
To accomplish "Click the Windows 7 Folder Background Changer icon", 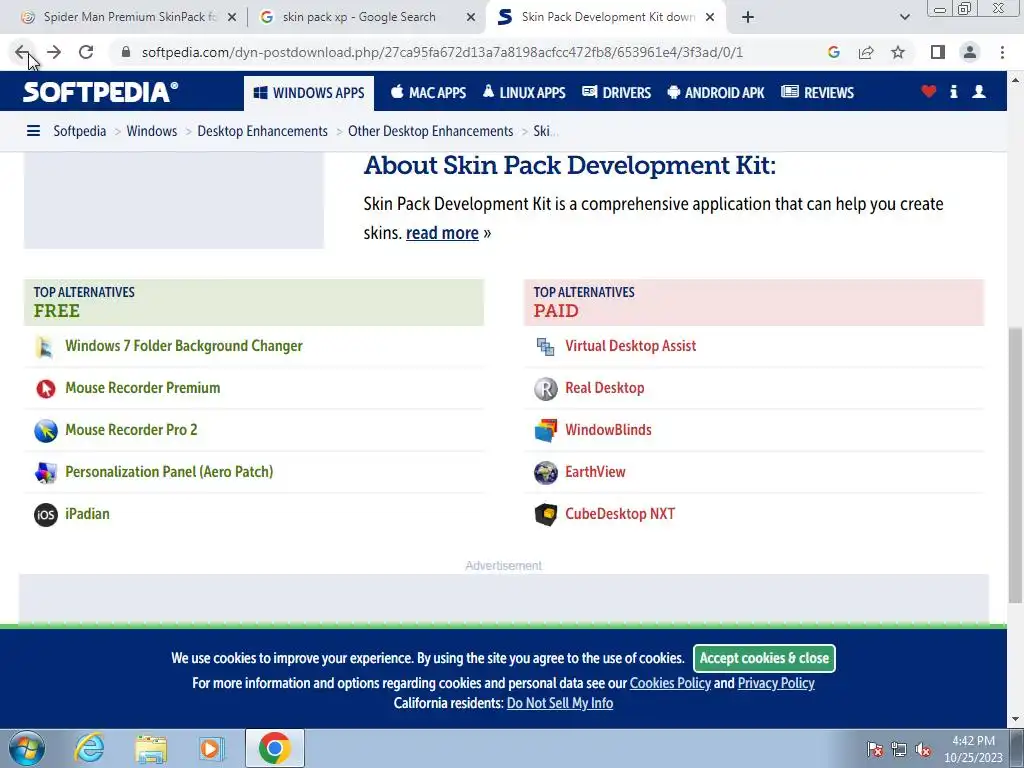I will tap(45, 347).
